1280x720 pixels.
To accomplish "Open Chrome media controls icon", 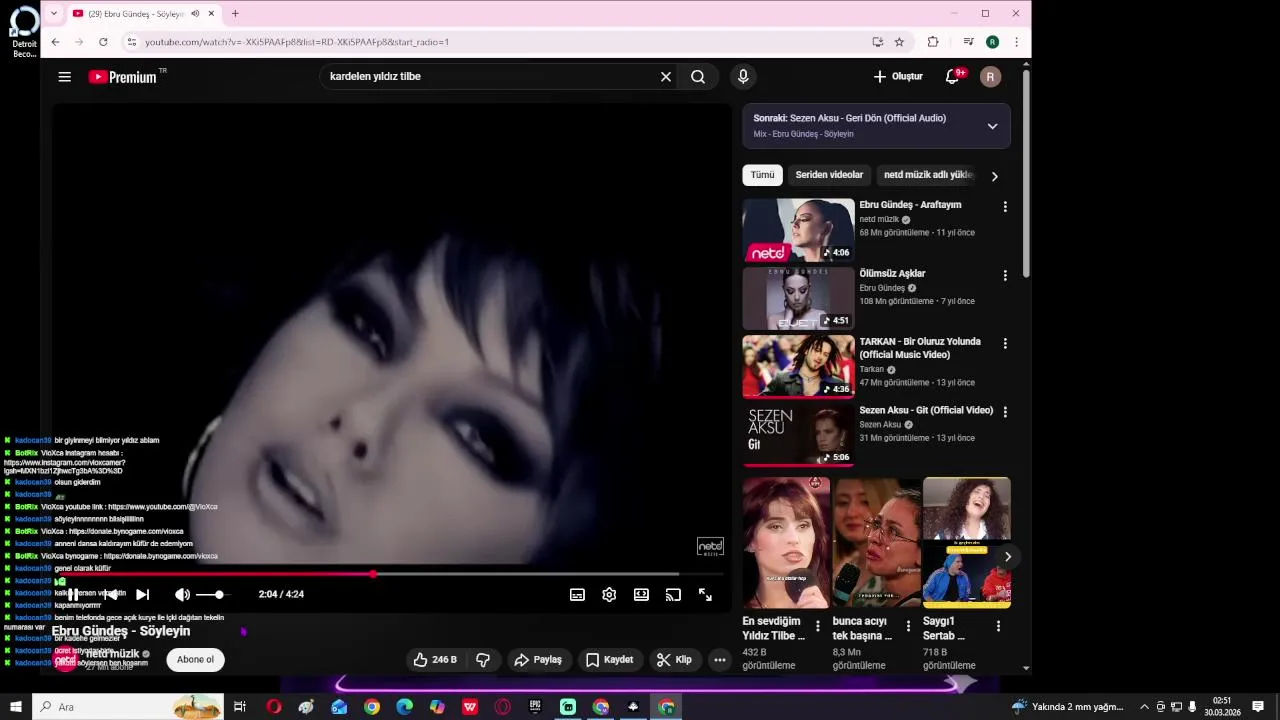I will pos(968,42).
